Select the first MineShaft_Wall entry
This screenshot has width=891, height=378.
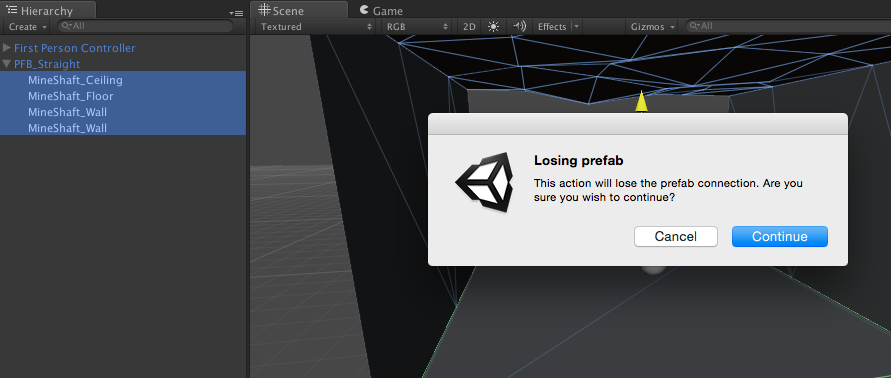coord(123,112)
